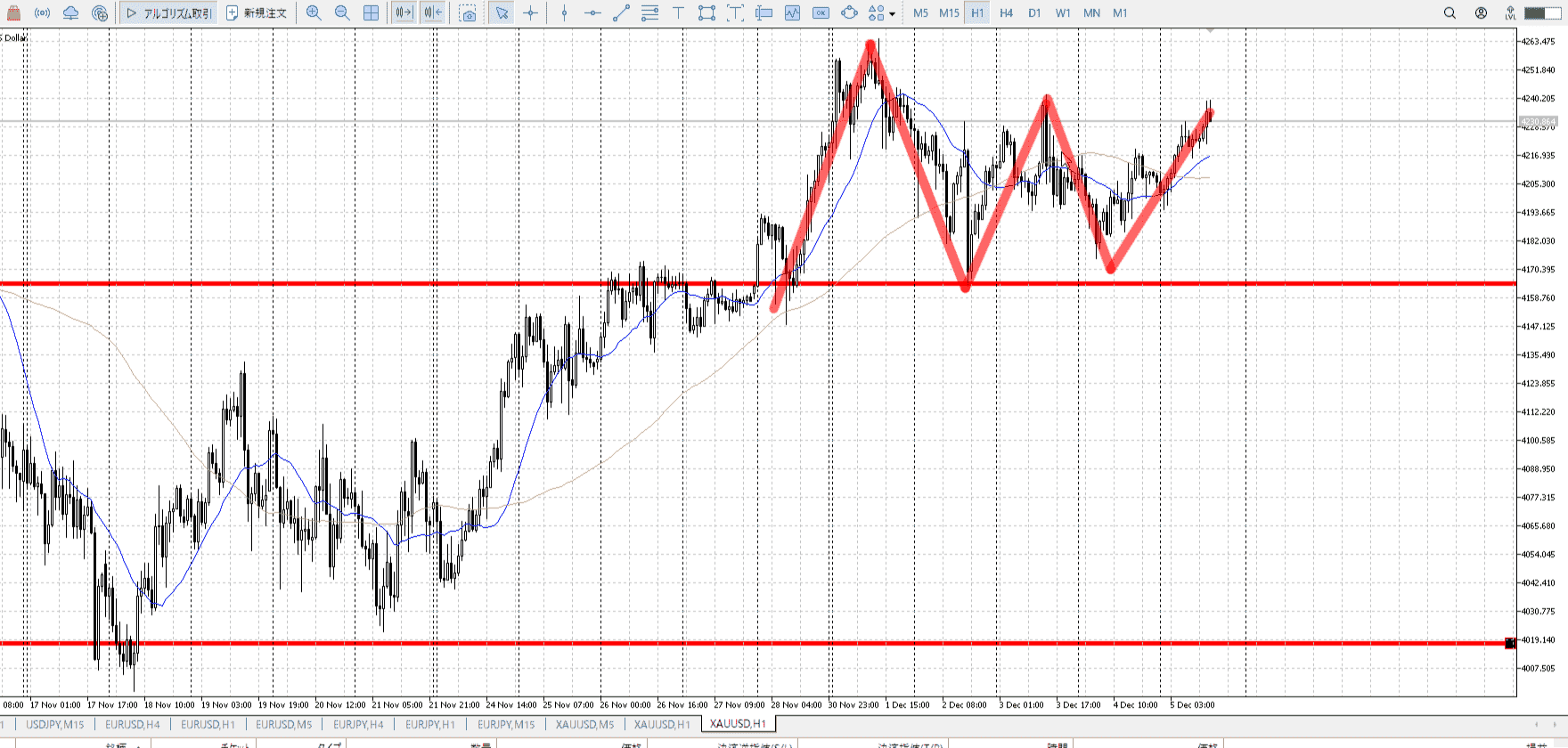Switch chart timeframe to H4

tap(1006, 13)
